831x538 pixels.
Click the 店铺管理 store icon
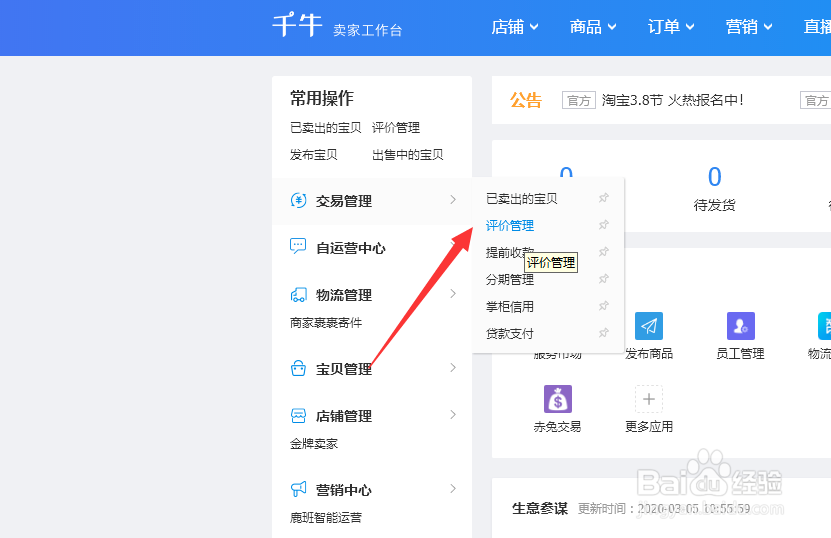298,416
